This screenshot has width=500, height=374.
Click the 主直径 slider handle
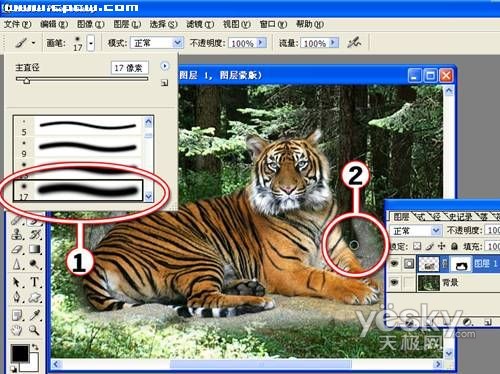pyautogui.click(x=26, y=80)
